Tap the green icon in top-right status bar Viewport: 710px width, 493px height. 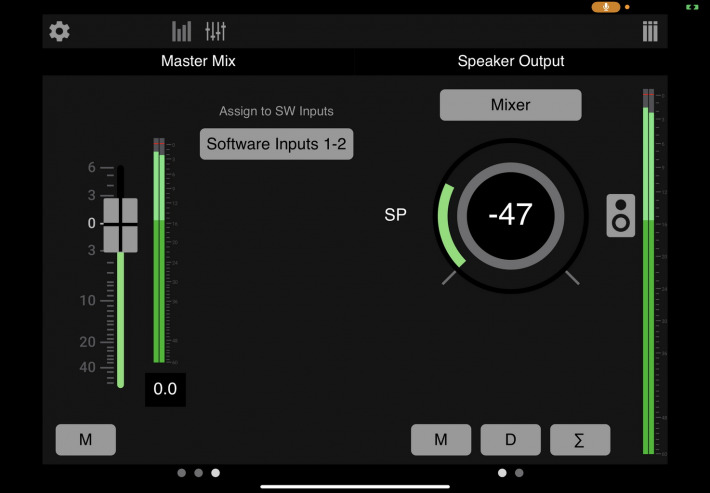[x=690, y=7]
